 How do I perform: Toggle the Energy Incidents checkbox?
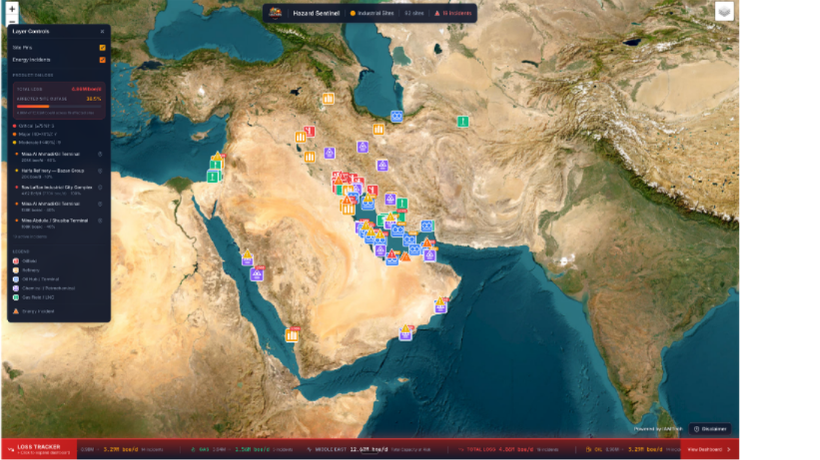pyautogui.click(x=102, y=60)
